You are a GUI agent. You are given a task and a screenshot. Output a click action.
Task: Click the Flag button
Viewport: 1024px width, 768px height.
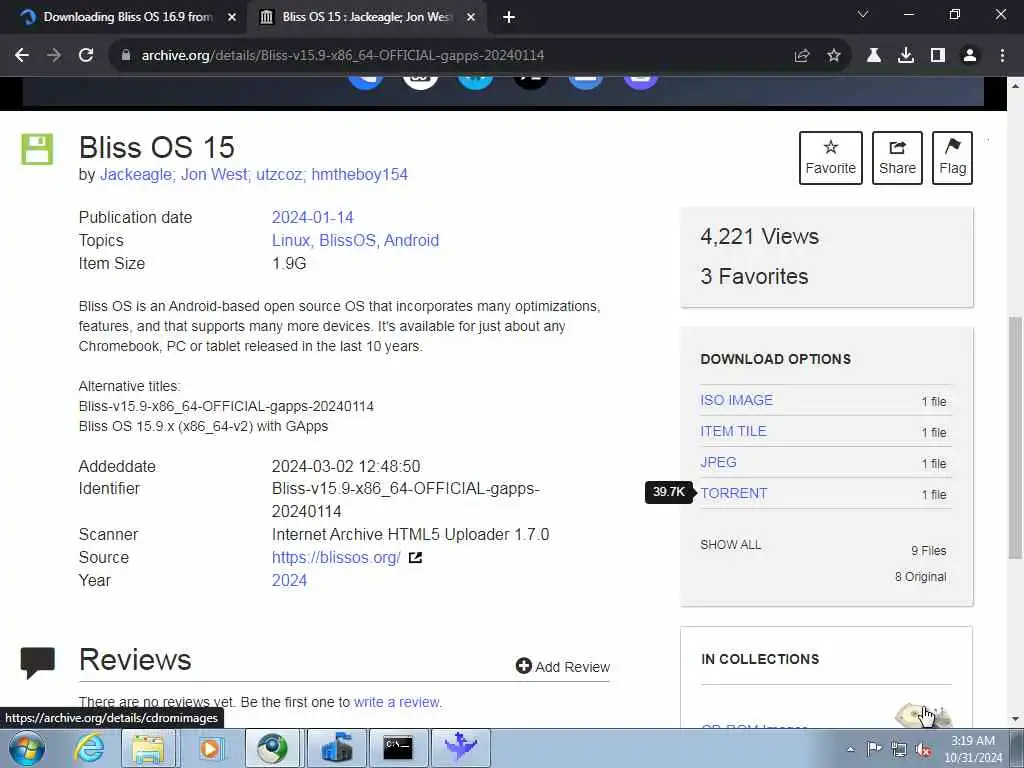tap(952, 158)
